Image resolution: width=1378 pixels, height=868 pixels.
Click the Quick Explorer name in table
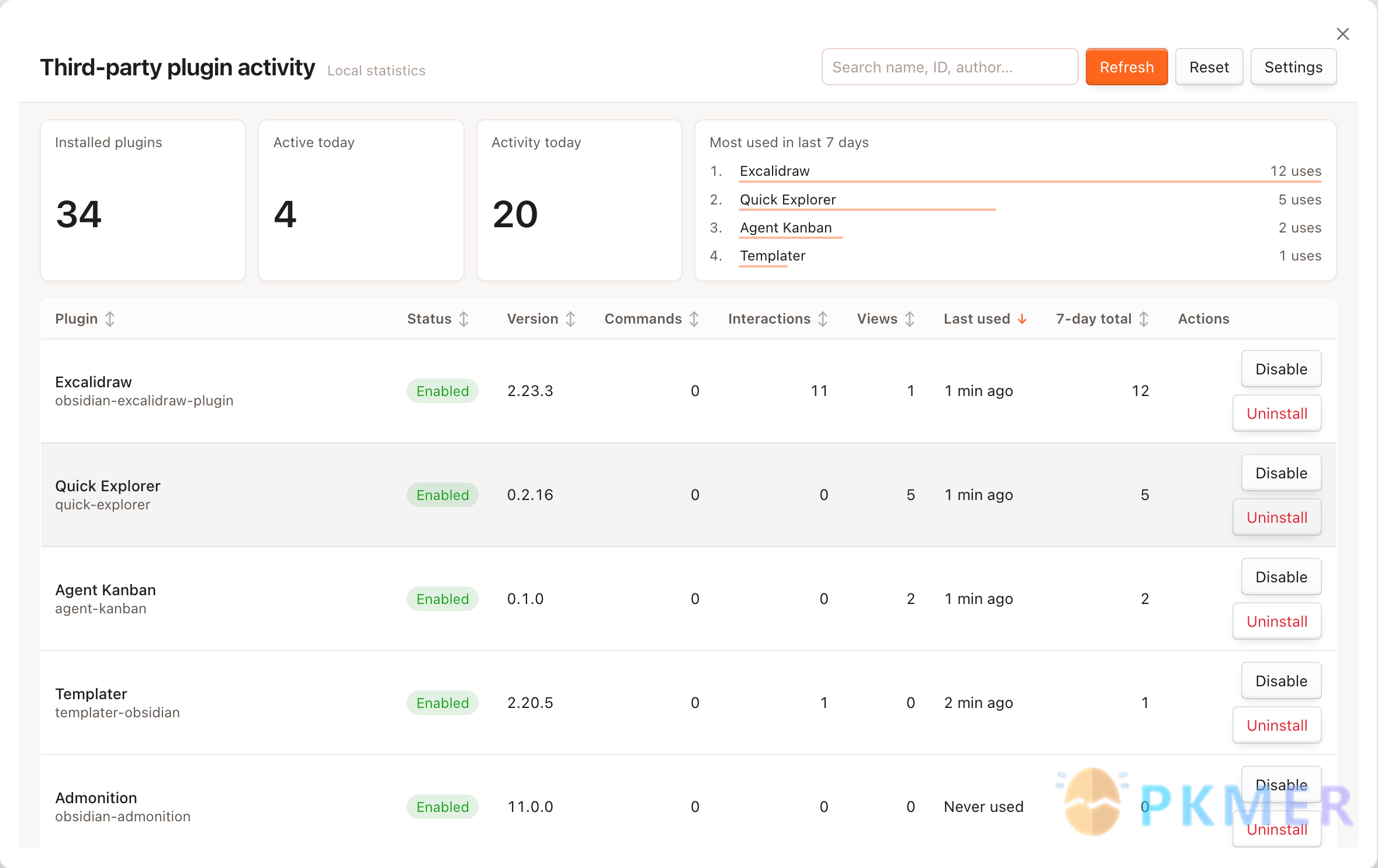tap(108, 486)
